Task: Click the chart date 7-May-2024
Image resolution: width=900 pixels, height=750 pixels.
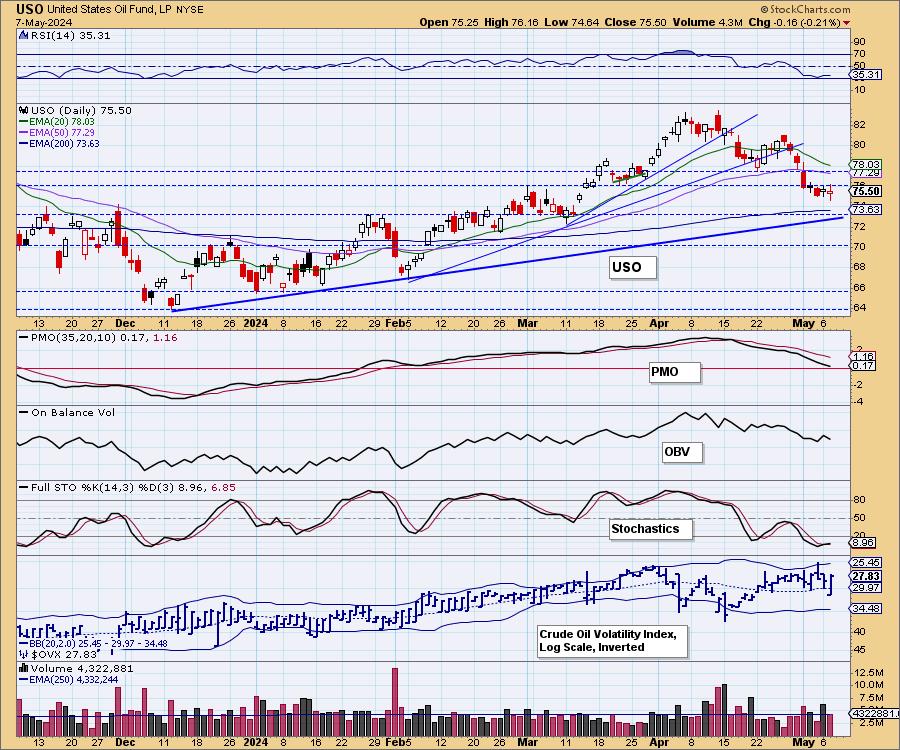Action: click(44, 22)
